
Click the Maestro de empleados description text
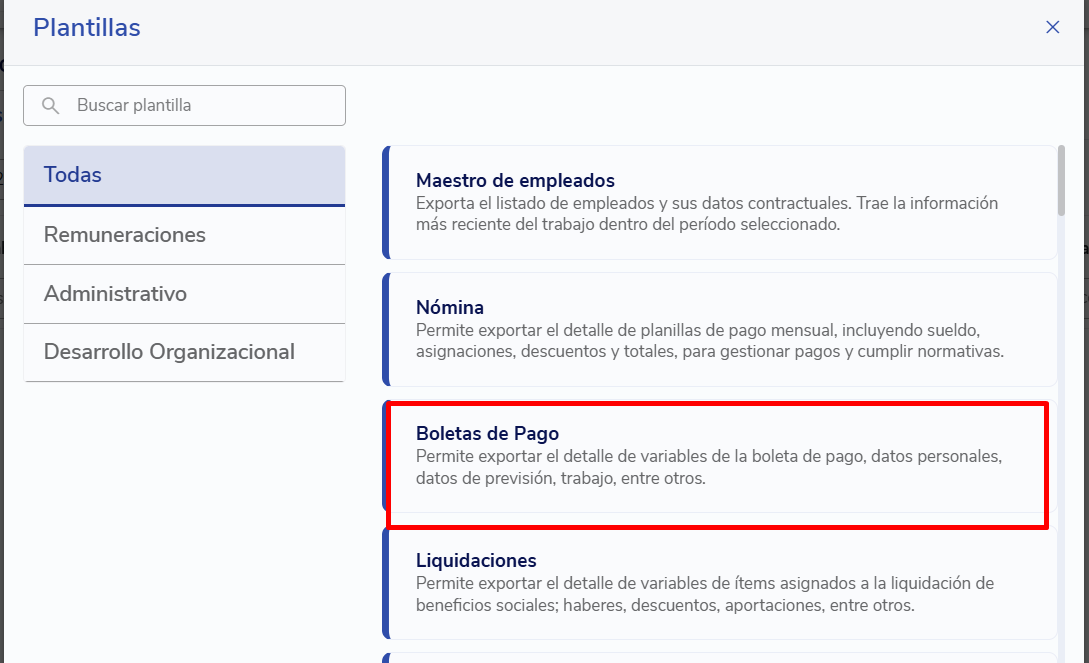point(706,214)
